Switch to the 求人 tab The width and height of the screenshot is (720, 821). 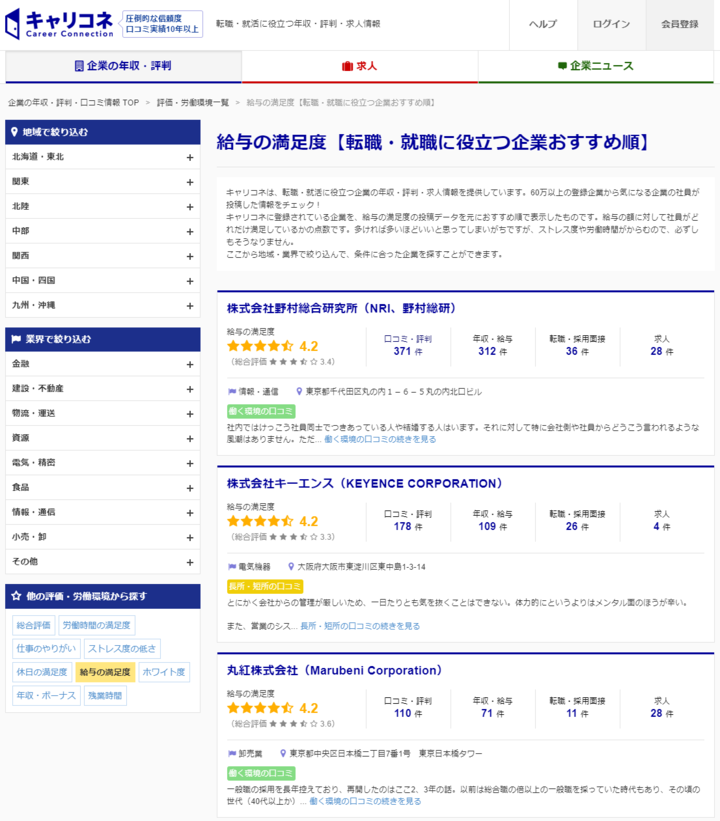[360, 66]
